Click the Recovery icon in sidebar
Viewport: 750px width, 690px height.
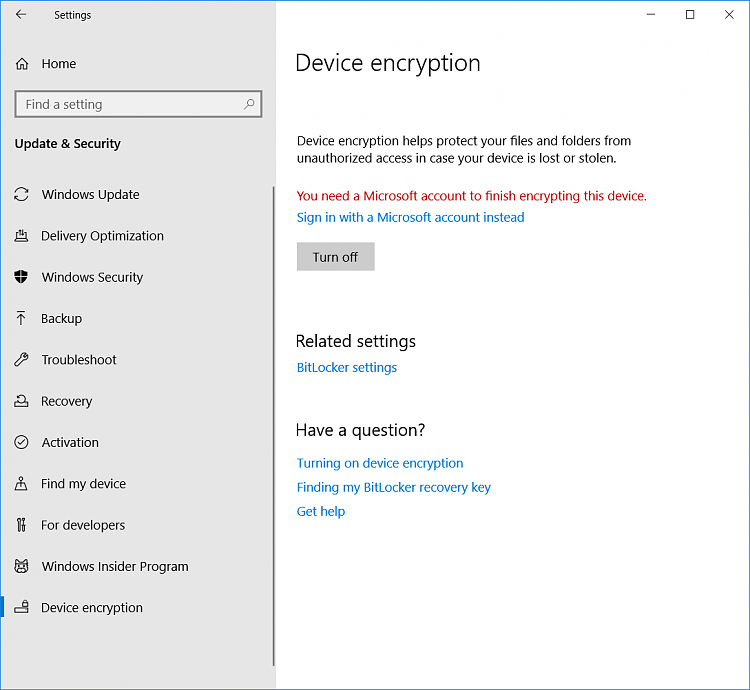click(22, 401)
